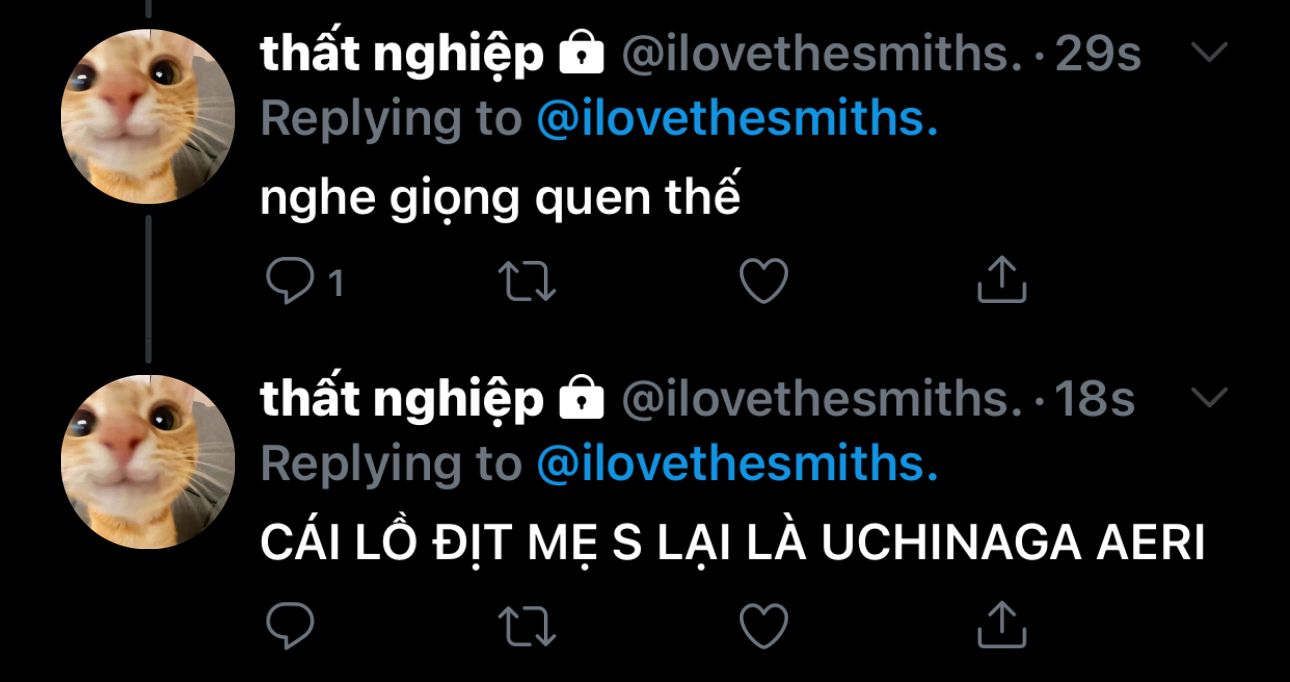Open "thất nghiệp" display name on 18s tweet

tap(402, 400)
